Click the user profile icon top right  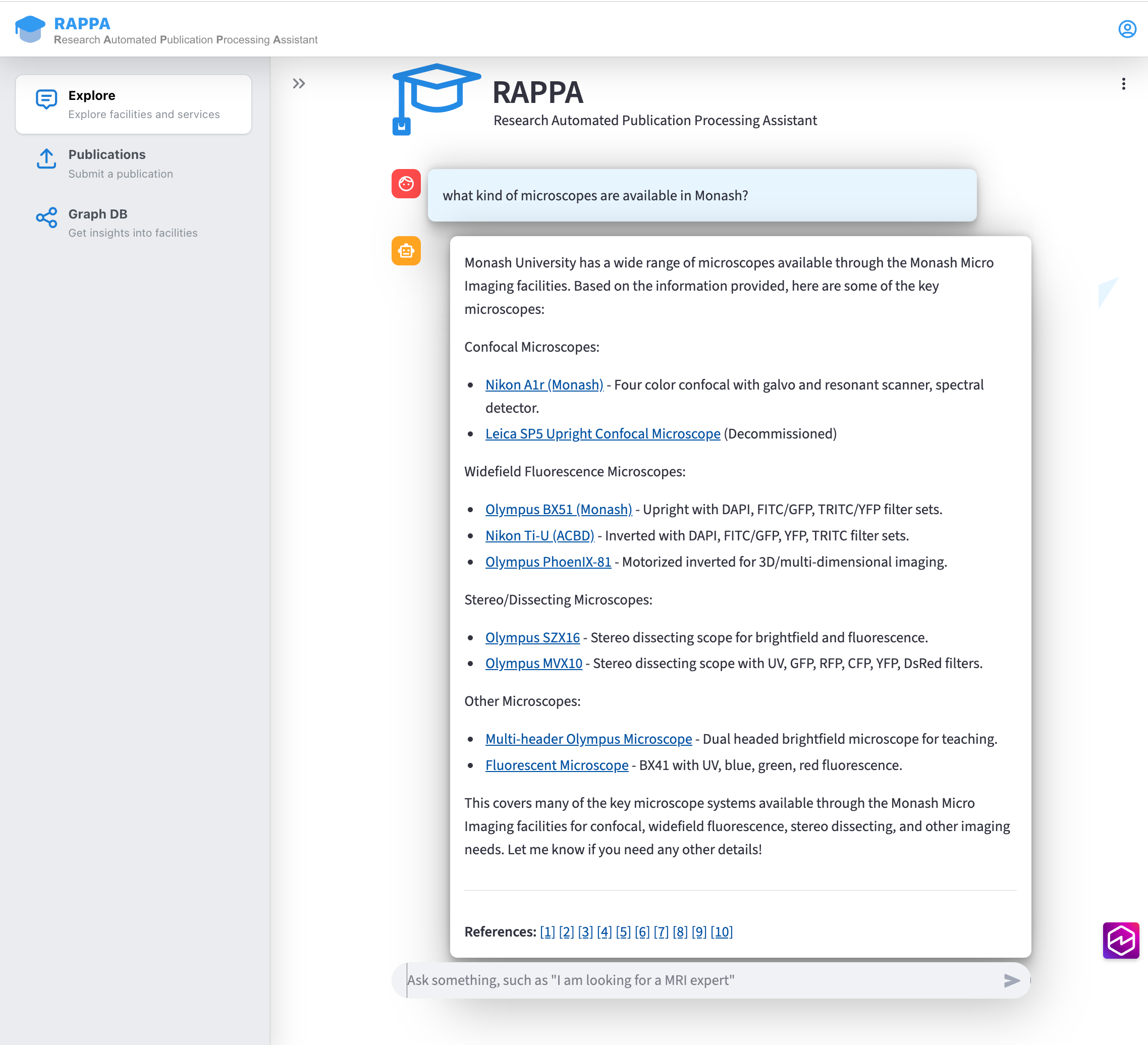pos(1127,29)
